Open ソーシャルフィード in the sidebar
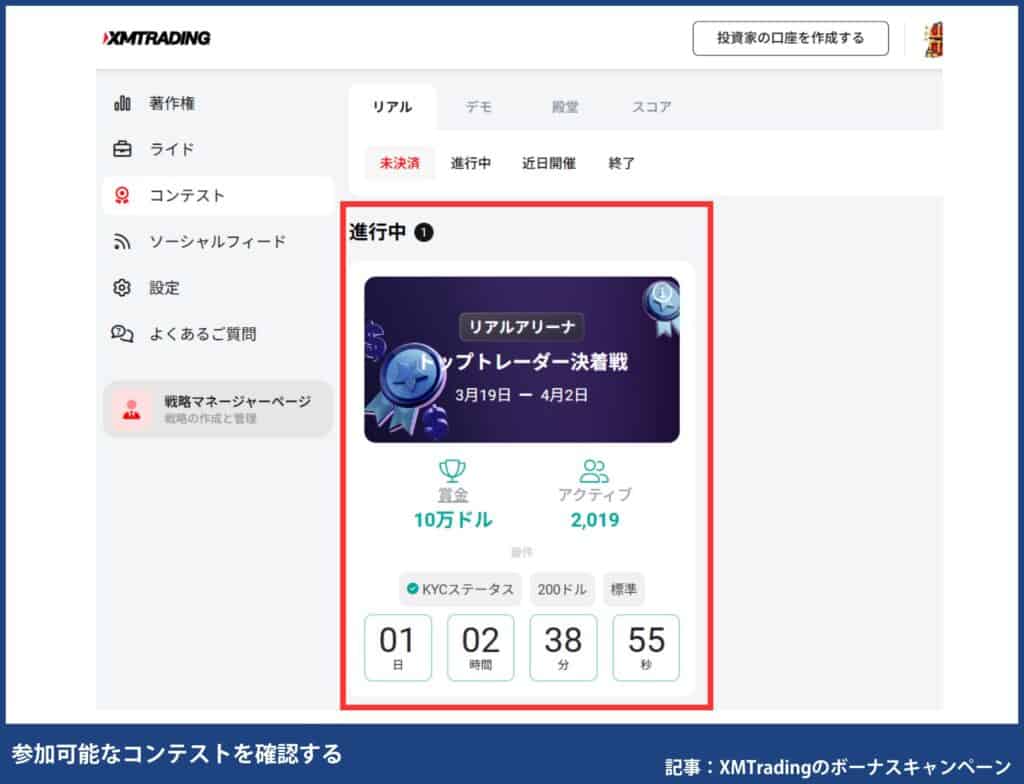Screen dimensions: 1024x784 (x=218, y=242)
